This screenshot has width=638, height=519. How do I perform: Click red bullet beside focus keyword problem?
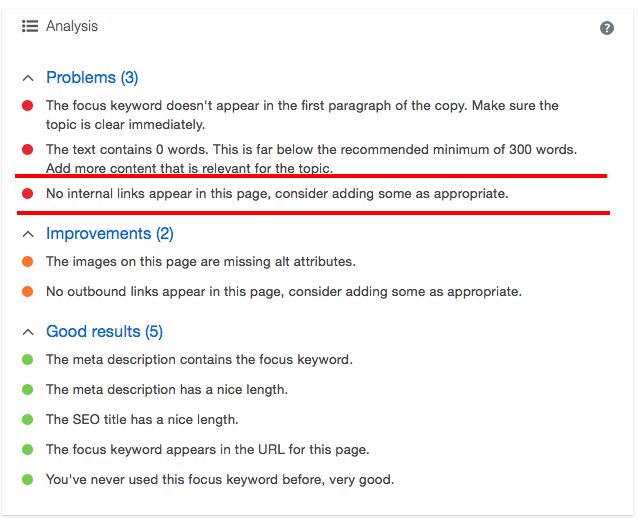coord(27,105)
